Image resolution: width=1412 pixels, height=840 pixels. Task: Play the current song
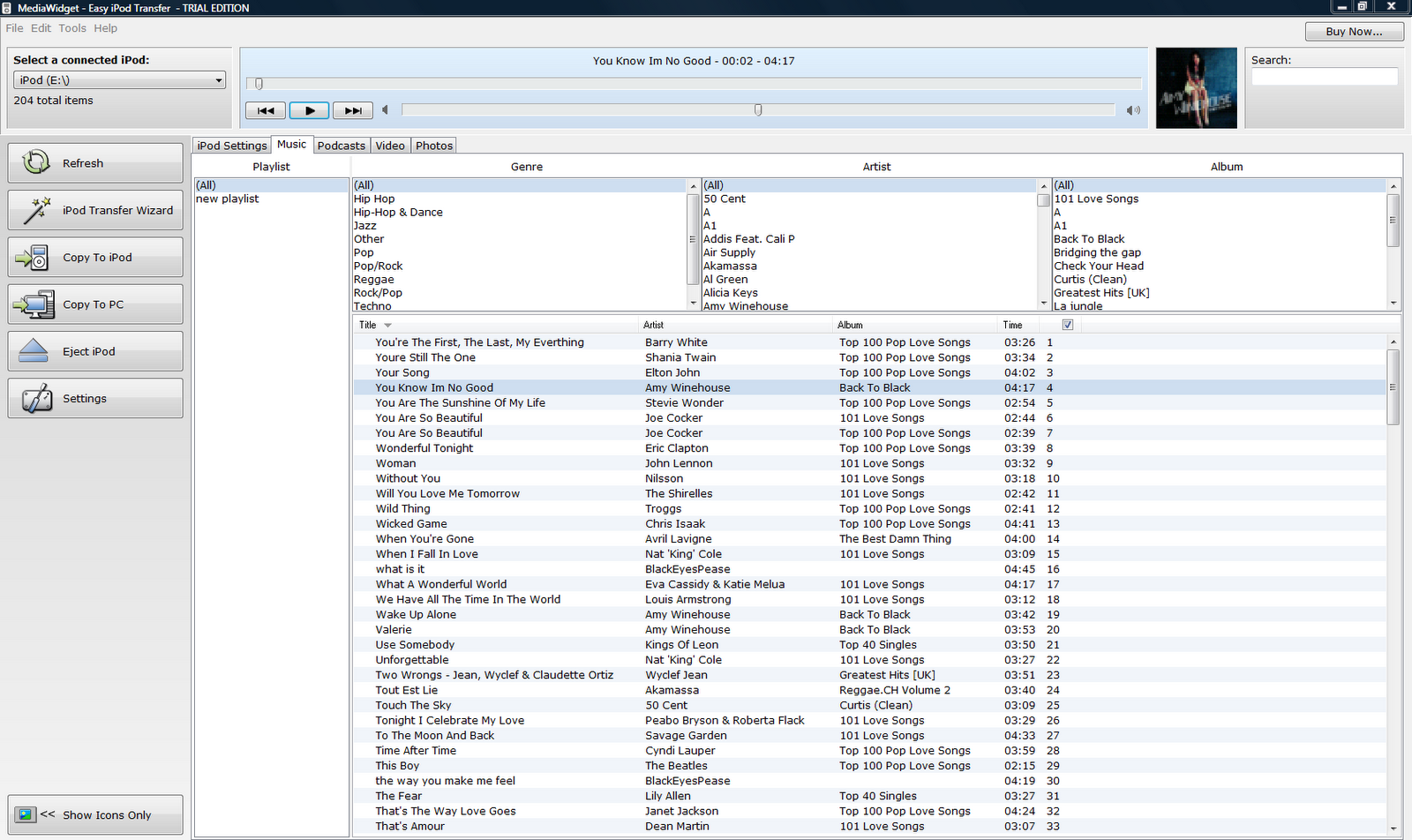click(309, 110)
